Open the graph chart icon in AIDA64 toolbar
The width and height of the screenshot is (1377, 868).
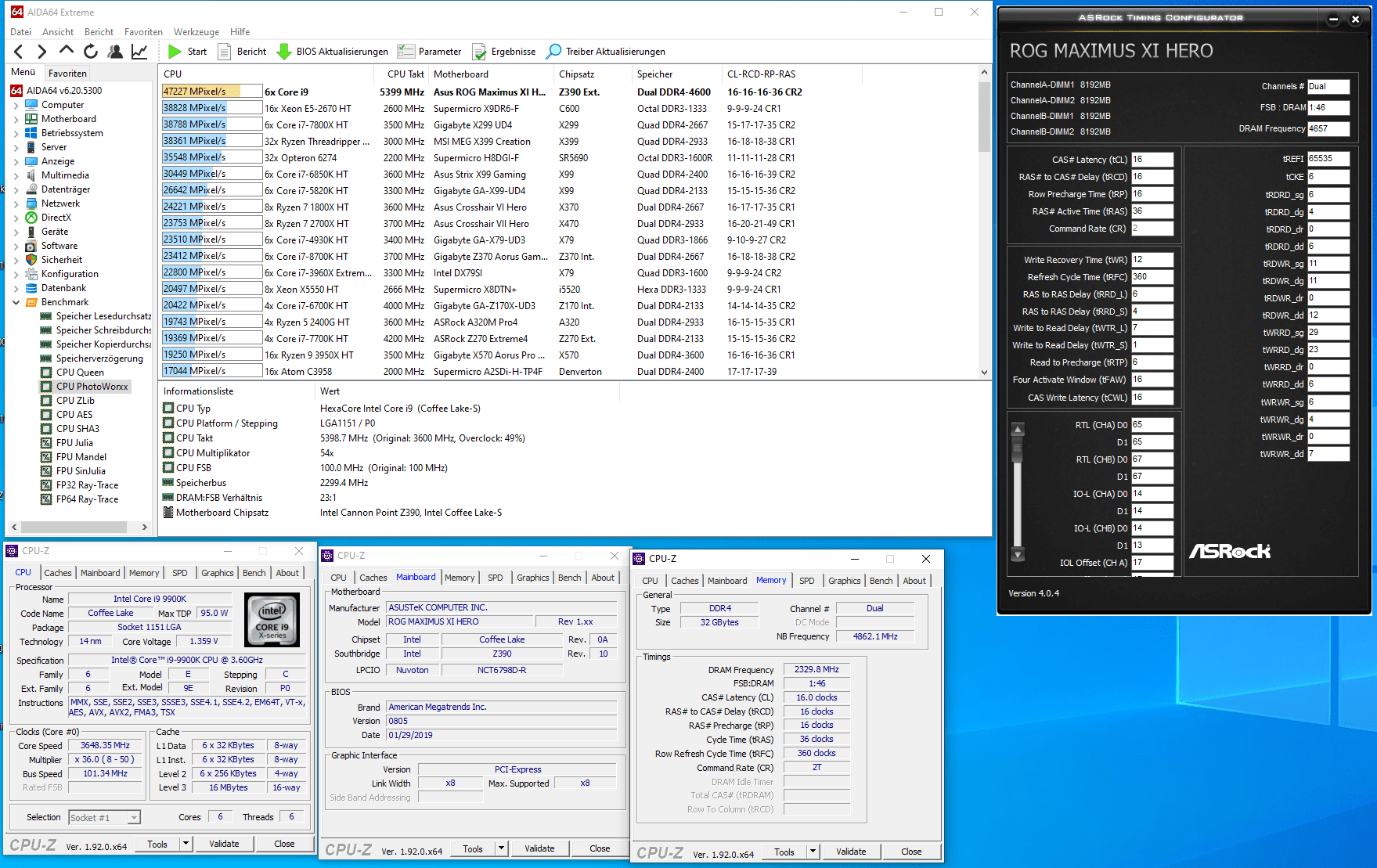[x=139, y=52]
